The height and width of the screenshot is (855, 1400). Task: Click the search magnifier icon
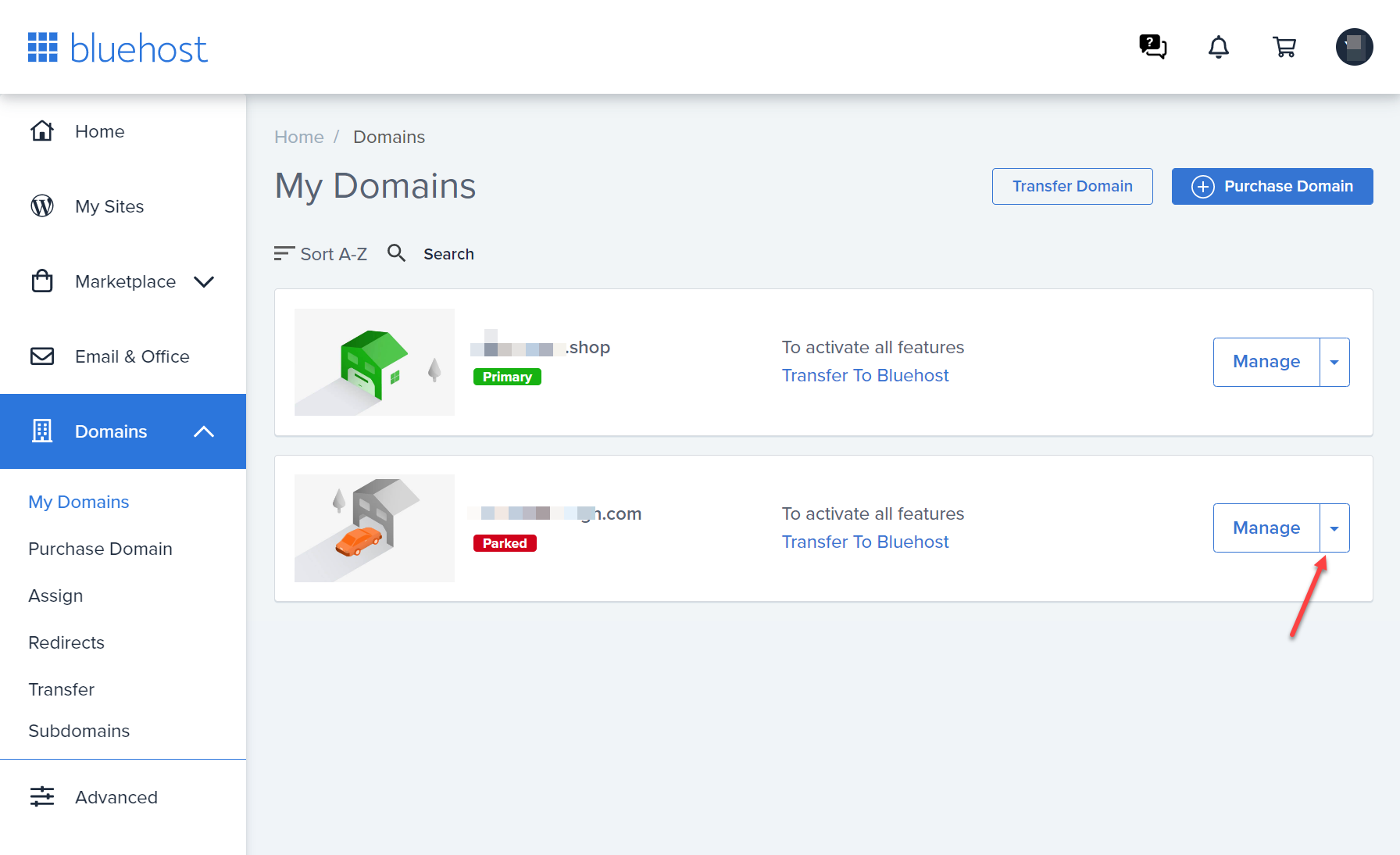tap(397, 252)
